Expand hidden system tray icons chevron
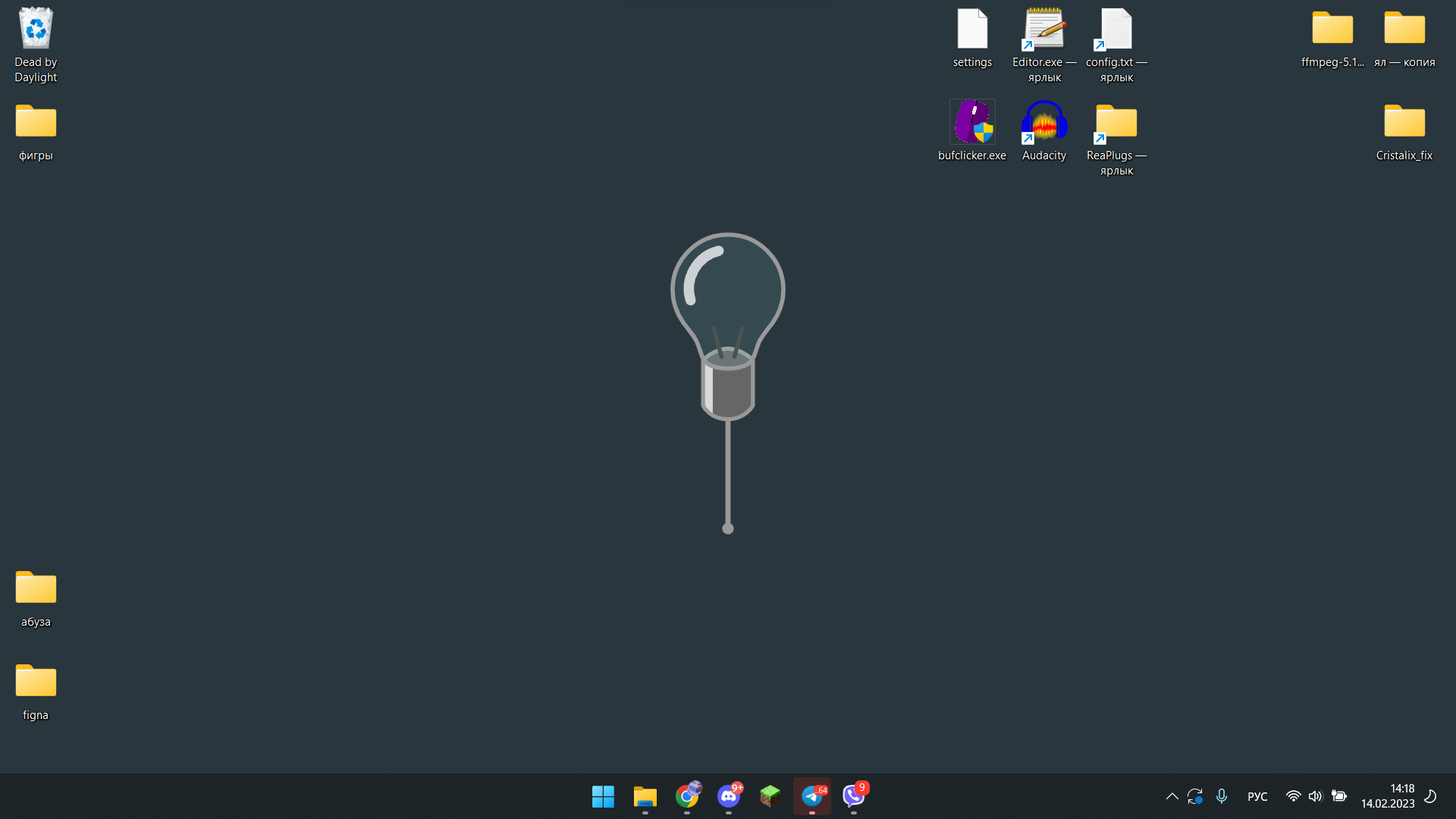Viewport: 1456px width, 819px height. tap(1172, 796)
